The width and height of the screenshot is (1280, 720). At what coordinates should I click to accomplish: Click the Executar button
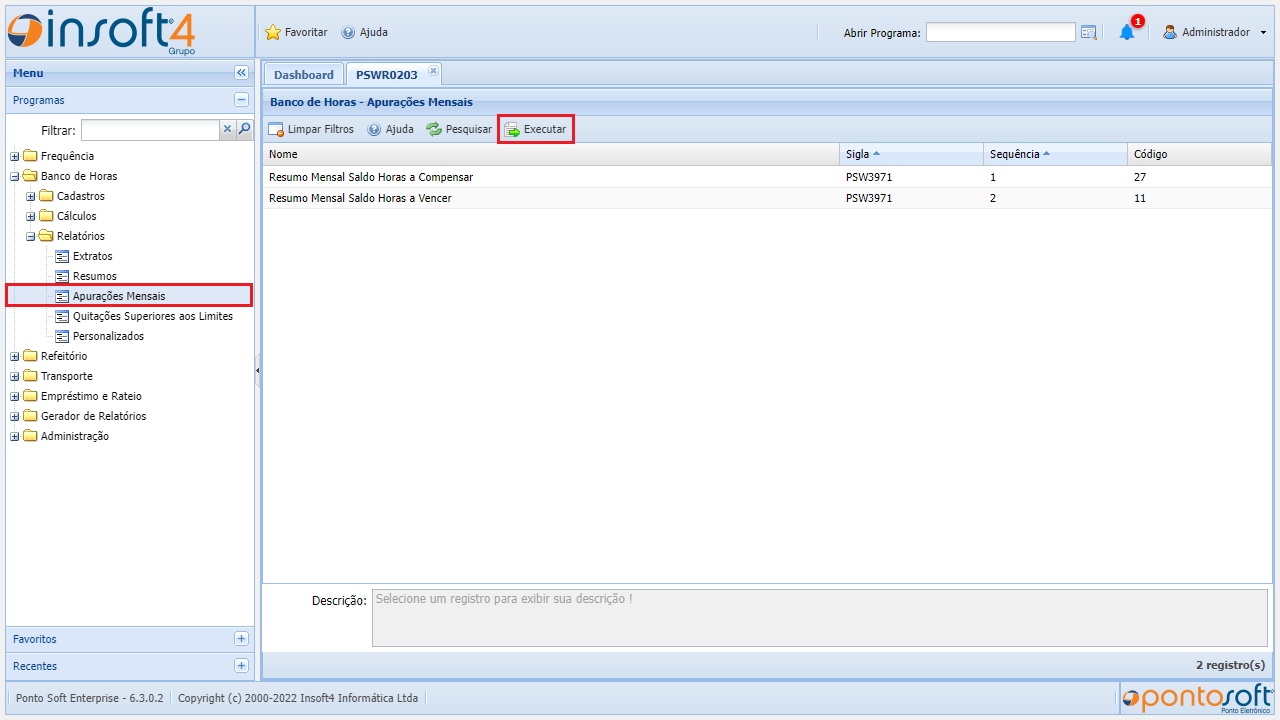point(536,129)
